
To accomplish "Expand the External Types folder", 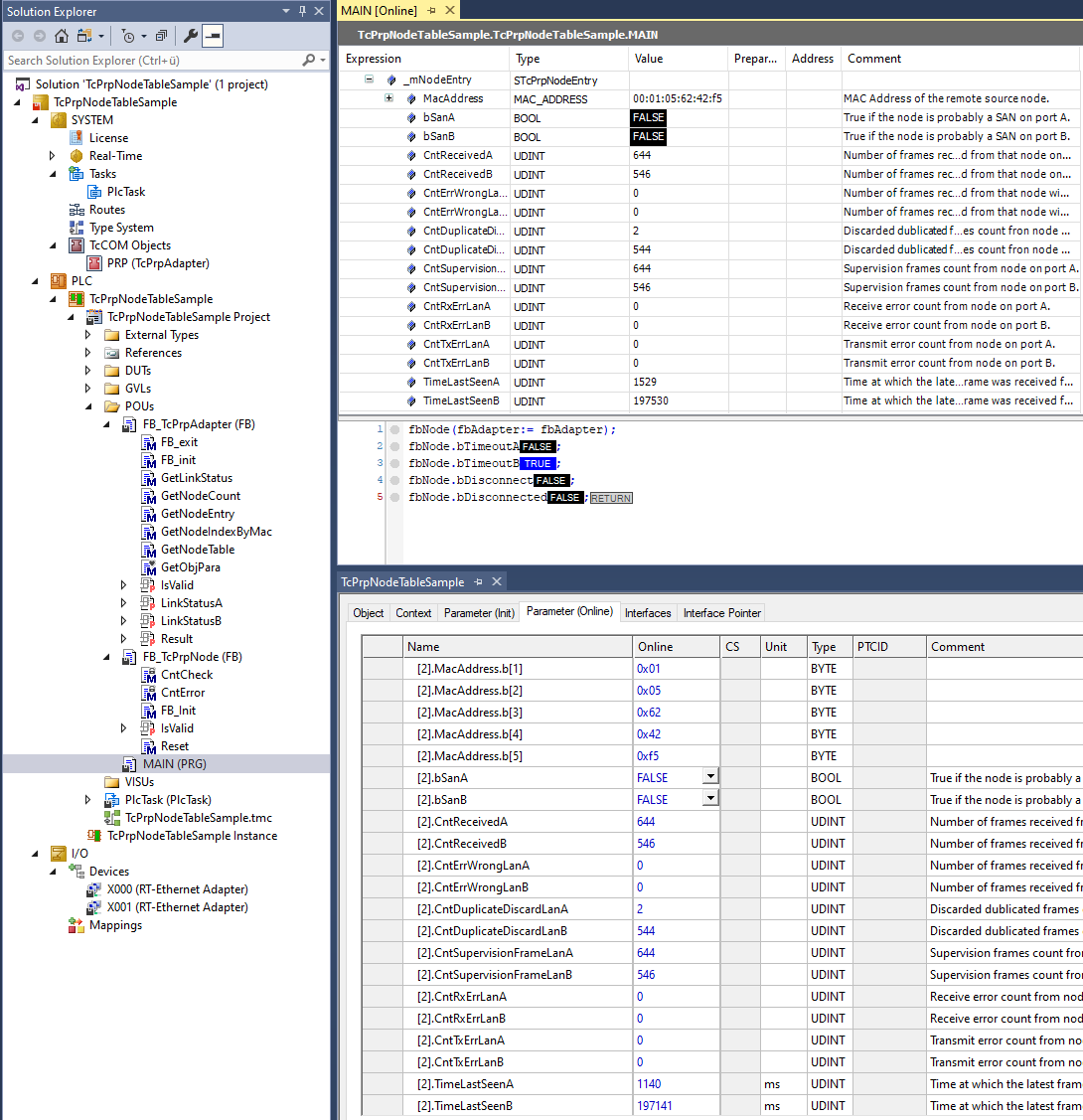I will (x=87, y=334).
